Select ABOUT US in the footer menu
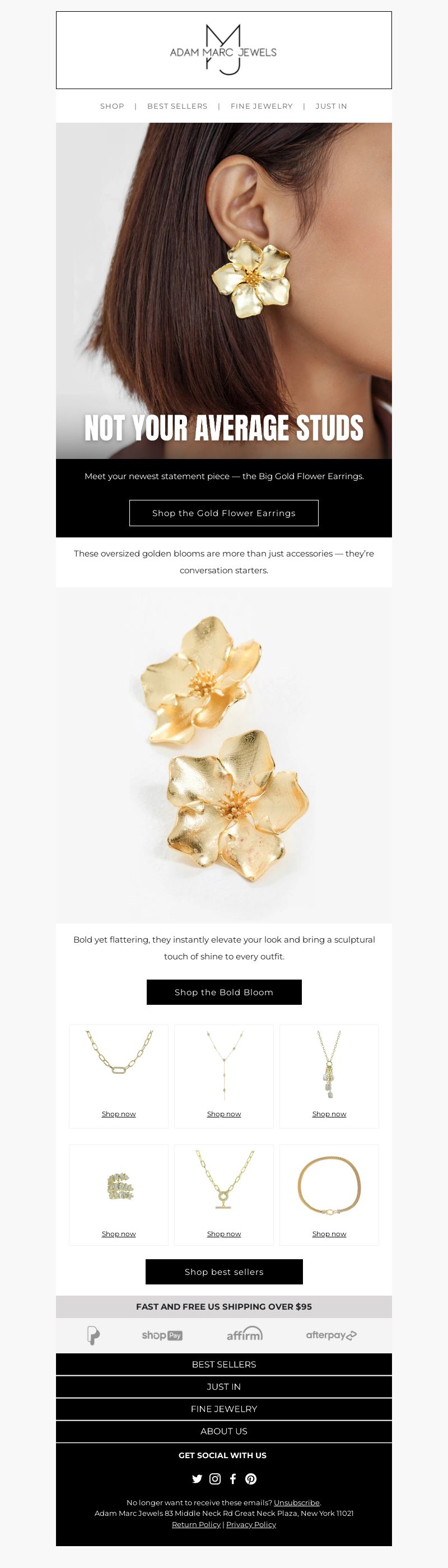This screenshot has width=448, height=1568. point(223,1431)
